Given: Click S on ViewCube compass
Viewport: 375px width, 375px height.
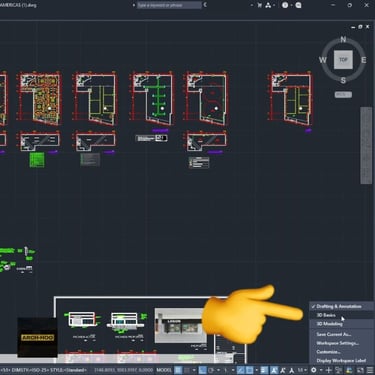Looking at the screenshot, I should [x=343, y=80].
